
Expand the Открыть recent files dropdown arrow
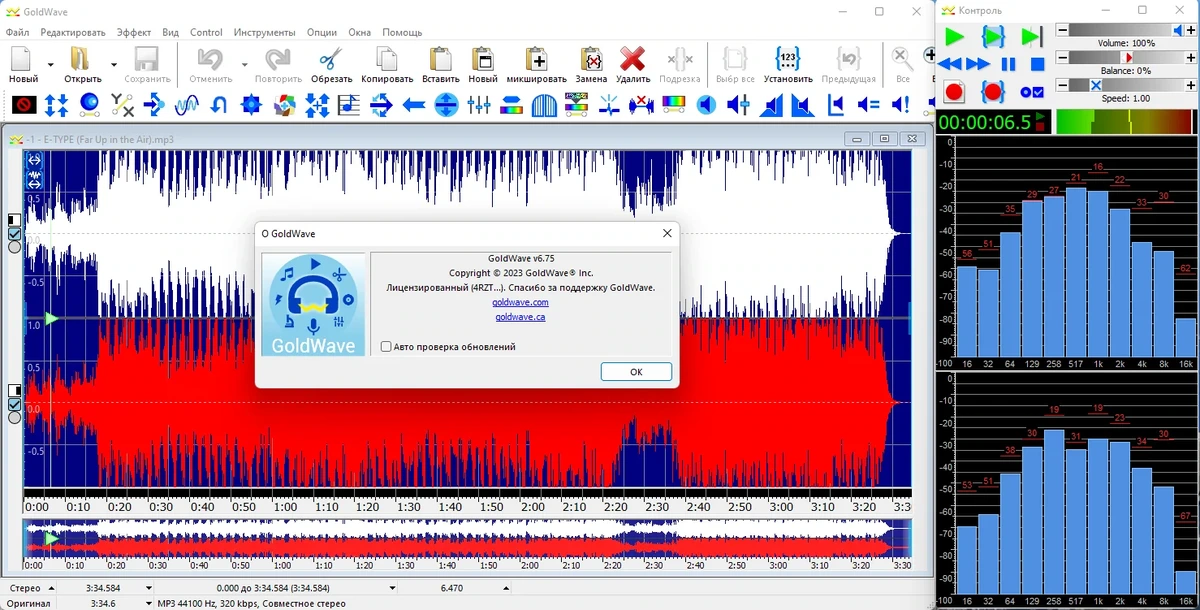tap(114, 64)
